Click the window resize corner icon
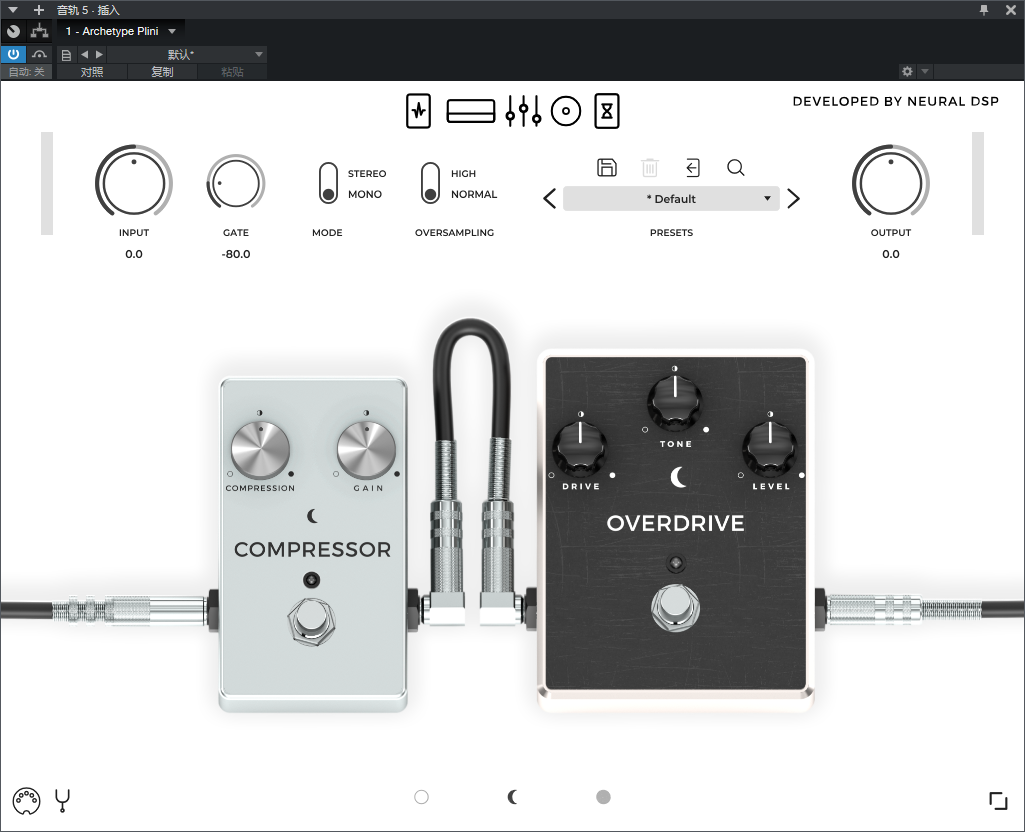The height and width of the screenshot is (832, 1025). tap(998, 801)
